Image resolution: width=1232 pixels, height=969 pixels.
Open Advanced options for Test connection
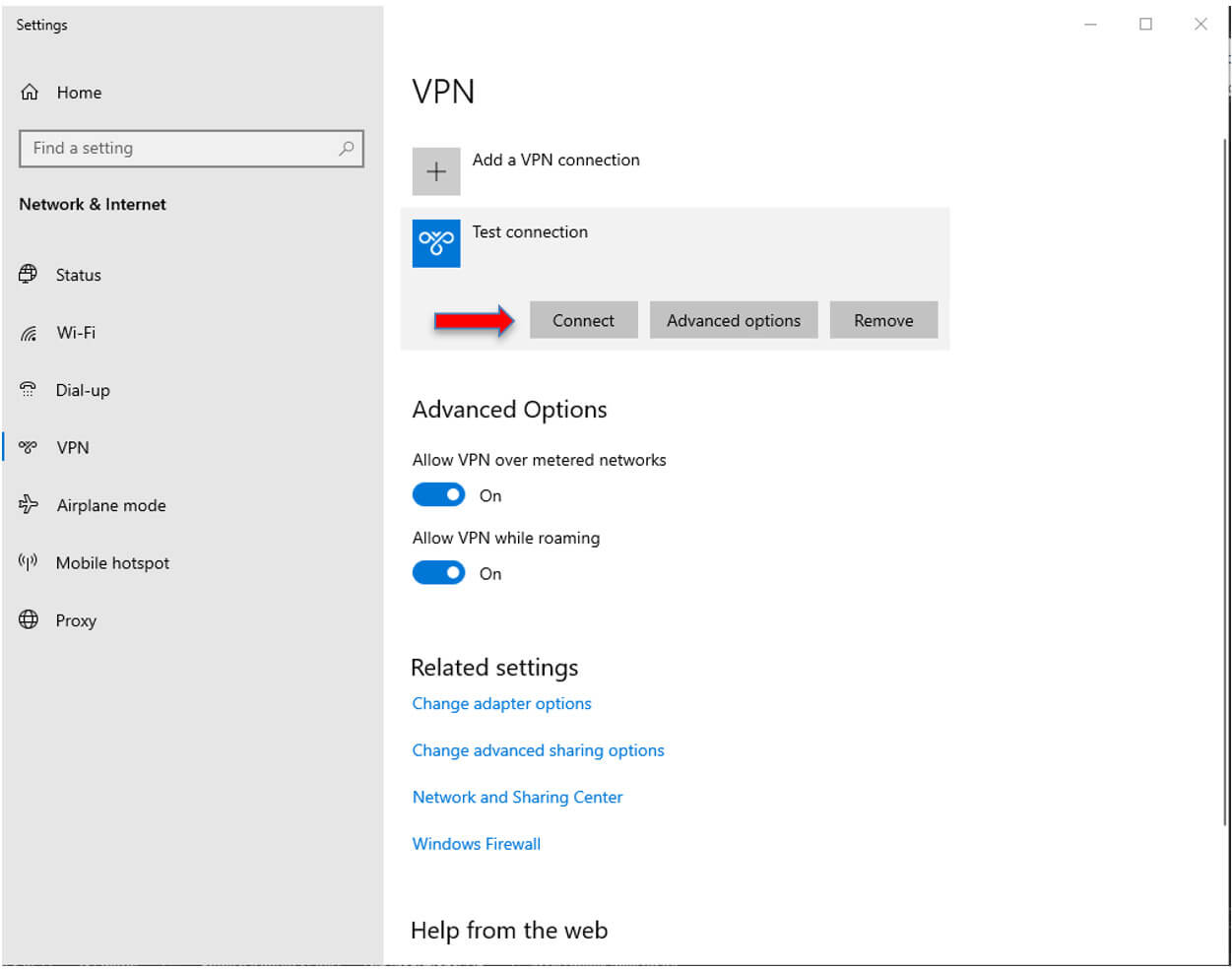tap(734, 319)
